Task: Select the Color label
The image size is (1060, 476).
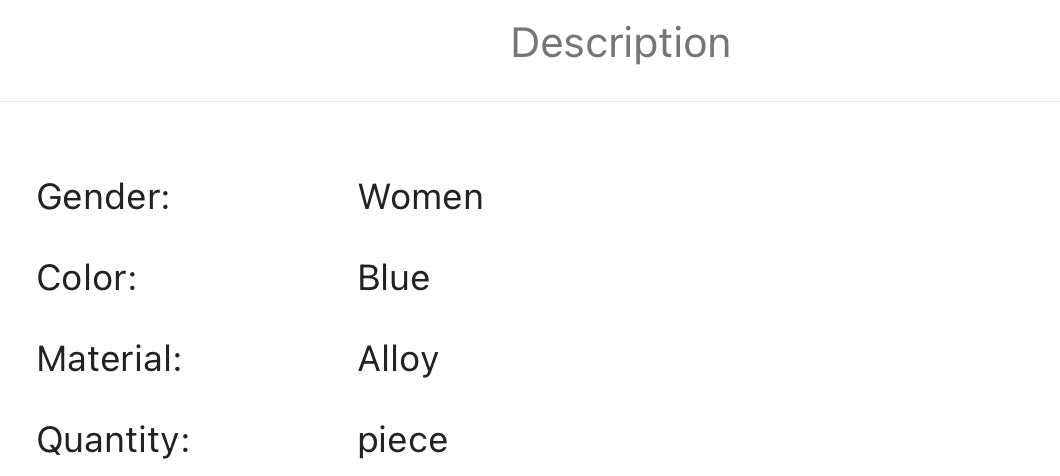Action: click(86, 278)
